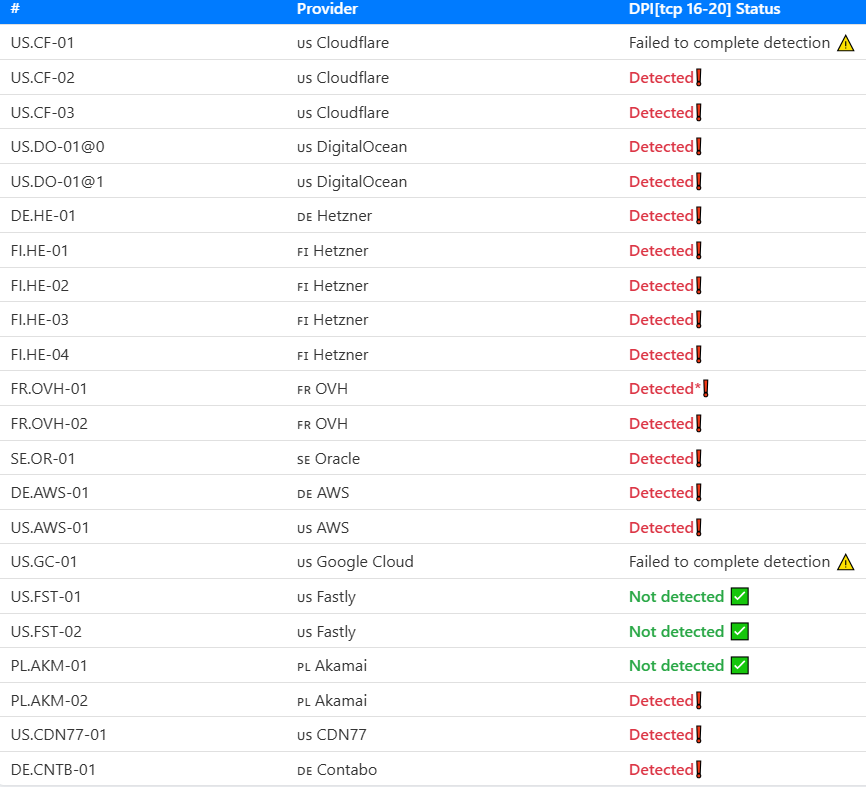
Task: Click 'US DigitalOcean' provider in US.DO-01@0 row
Action: 352,147
